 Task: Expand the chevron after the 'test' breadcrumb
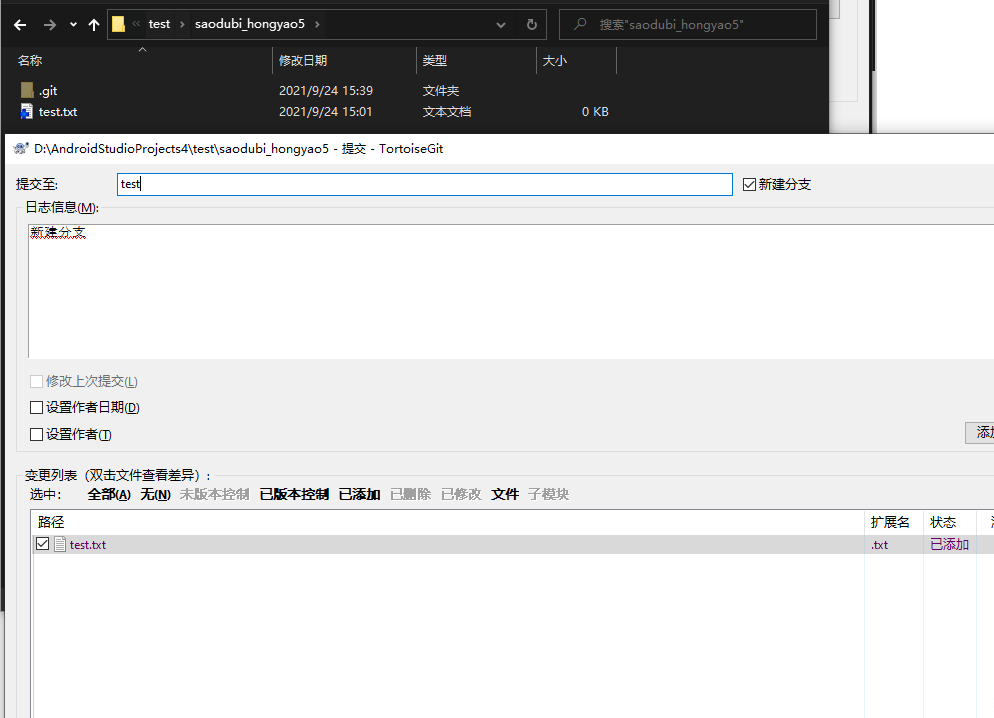182,24
